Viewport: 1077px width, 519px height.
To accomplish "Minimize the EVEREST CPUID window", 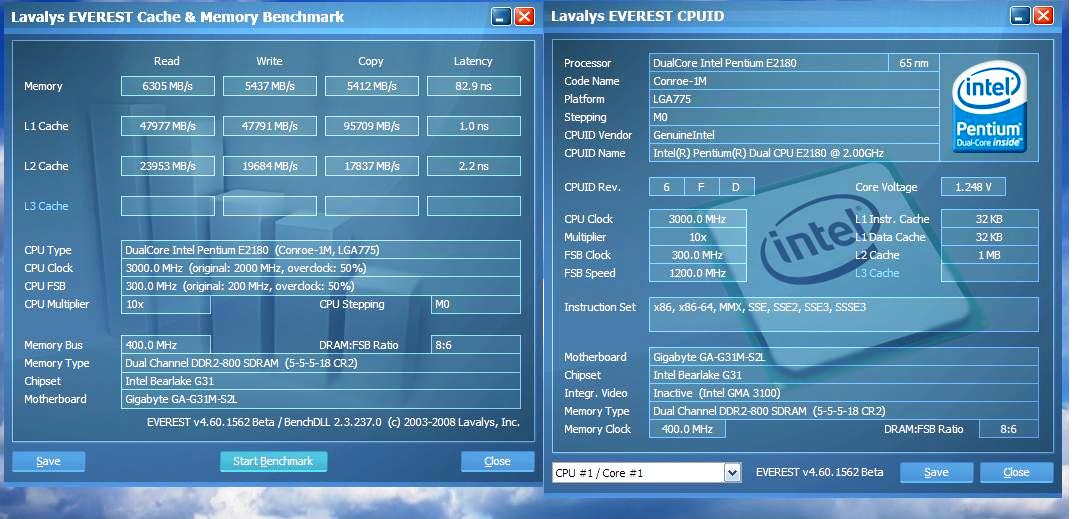I will click(x=1021, y=16).
